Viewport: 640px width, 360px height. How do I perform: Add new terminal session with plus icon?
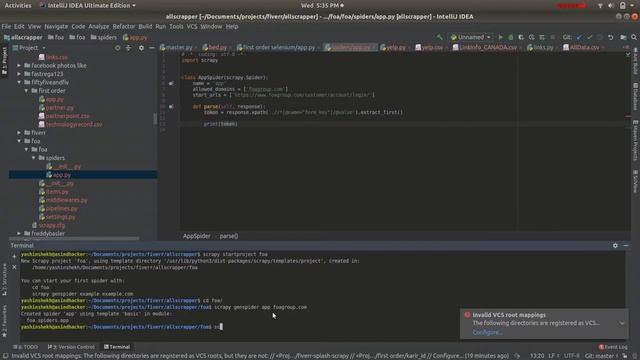[14, 257]
